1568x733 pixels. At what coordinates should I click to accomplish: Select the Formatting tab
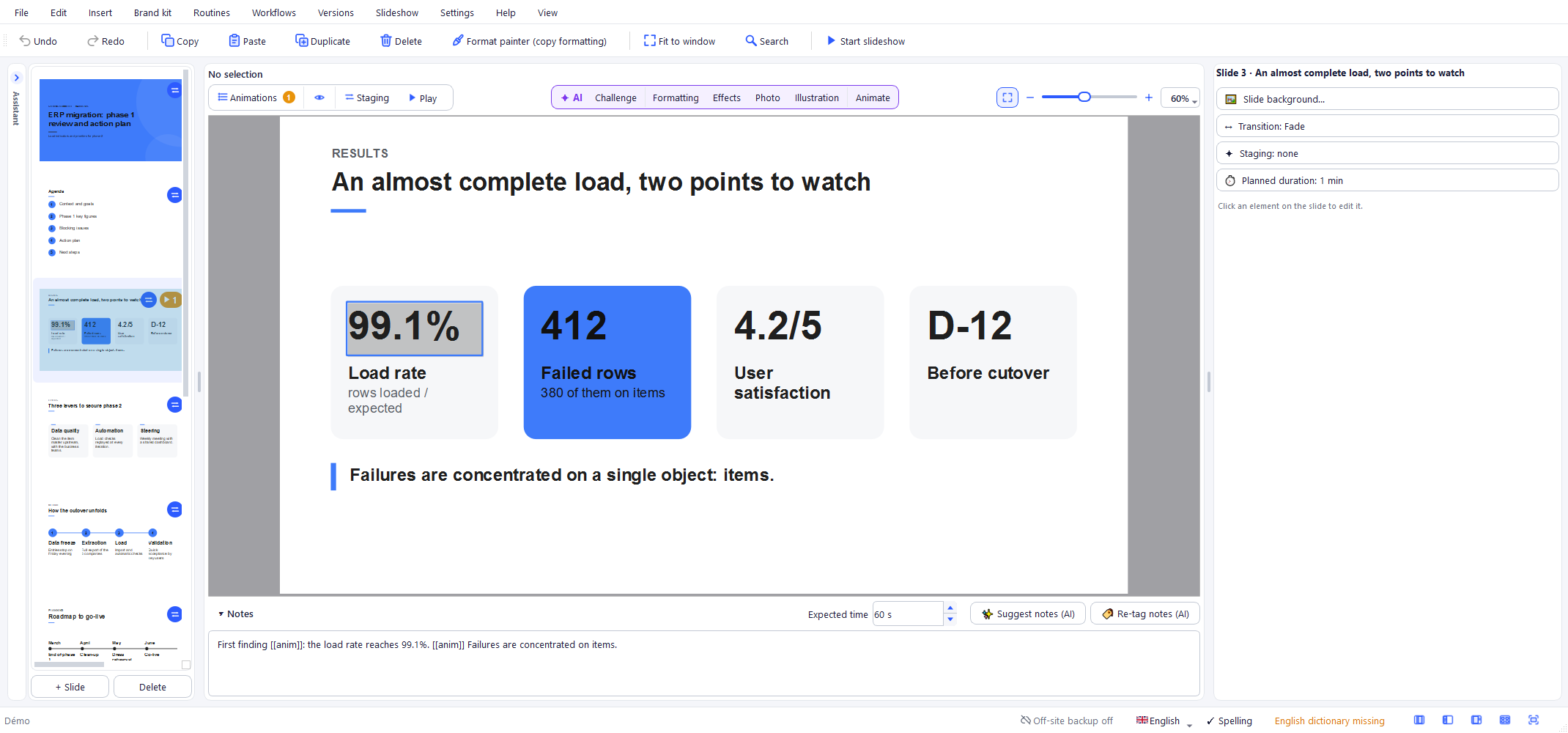coord(676,97)
